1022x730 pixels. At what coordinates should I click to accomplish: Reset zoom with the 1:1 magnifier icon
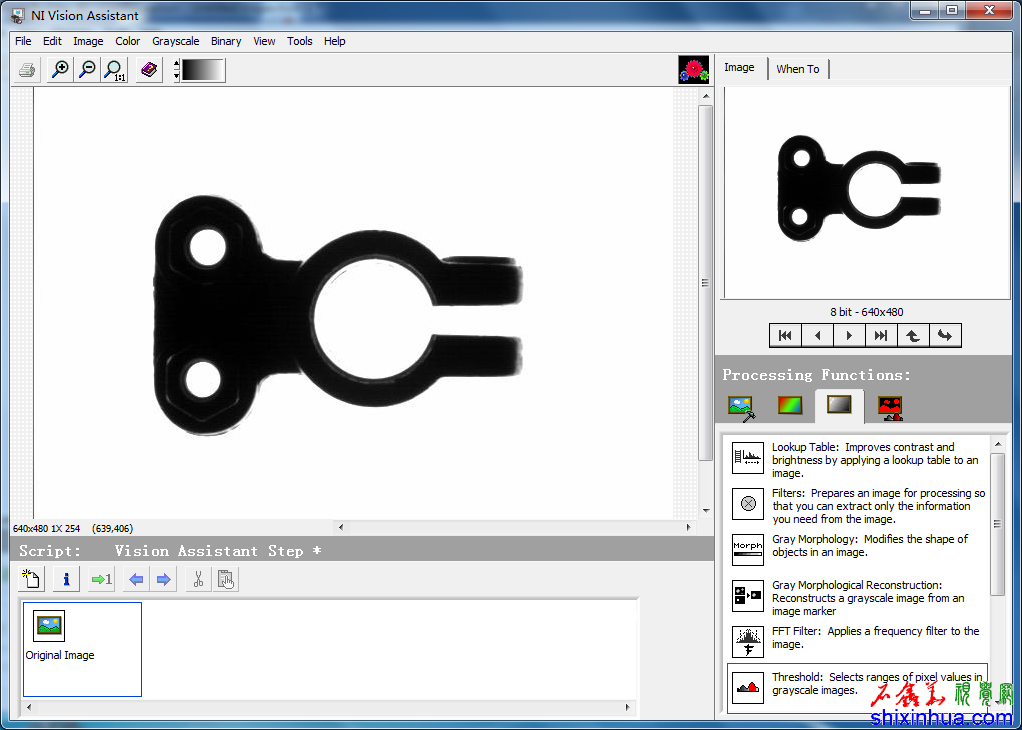coord(114,70)
